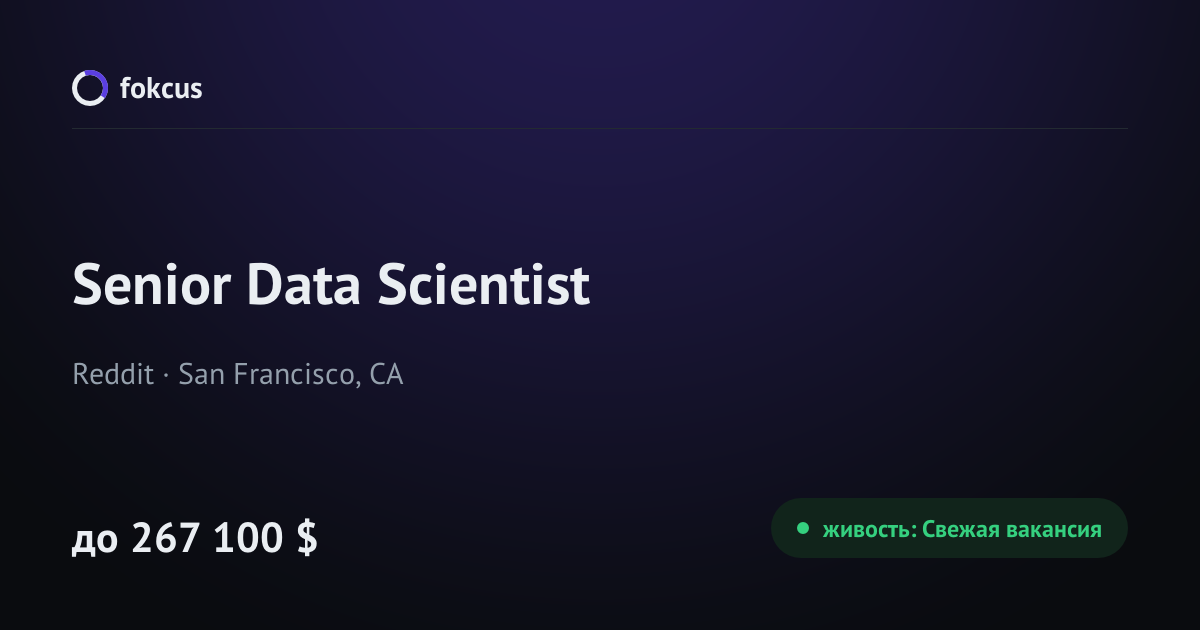Click the живость: label inside the badge
1200x630 pixels.
(869, 529)
